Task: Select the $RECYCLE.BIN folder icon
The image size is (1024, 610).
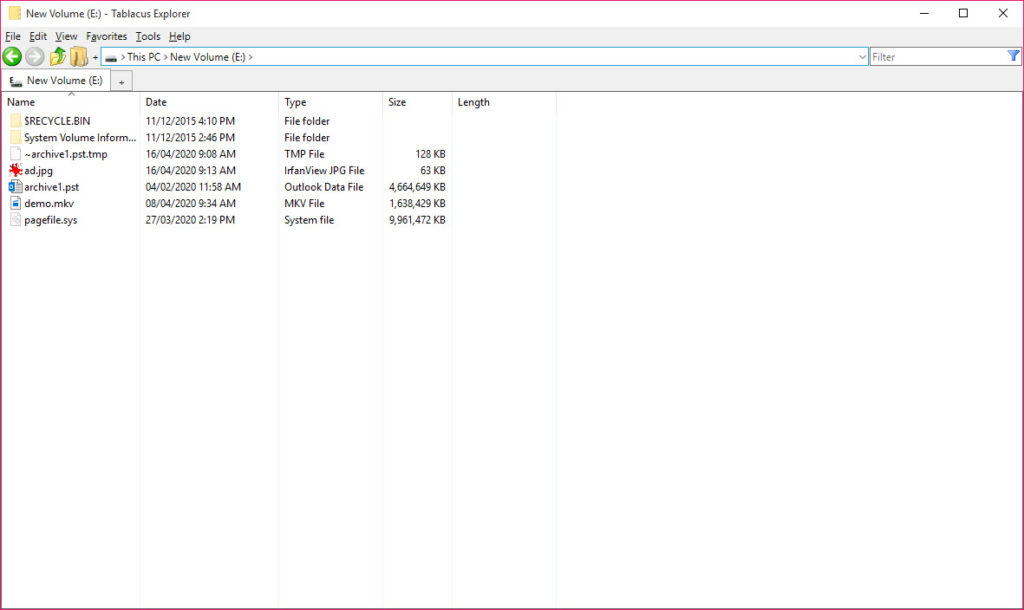Action: (16, 121)
